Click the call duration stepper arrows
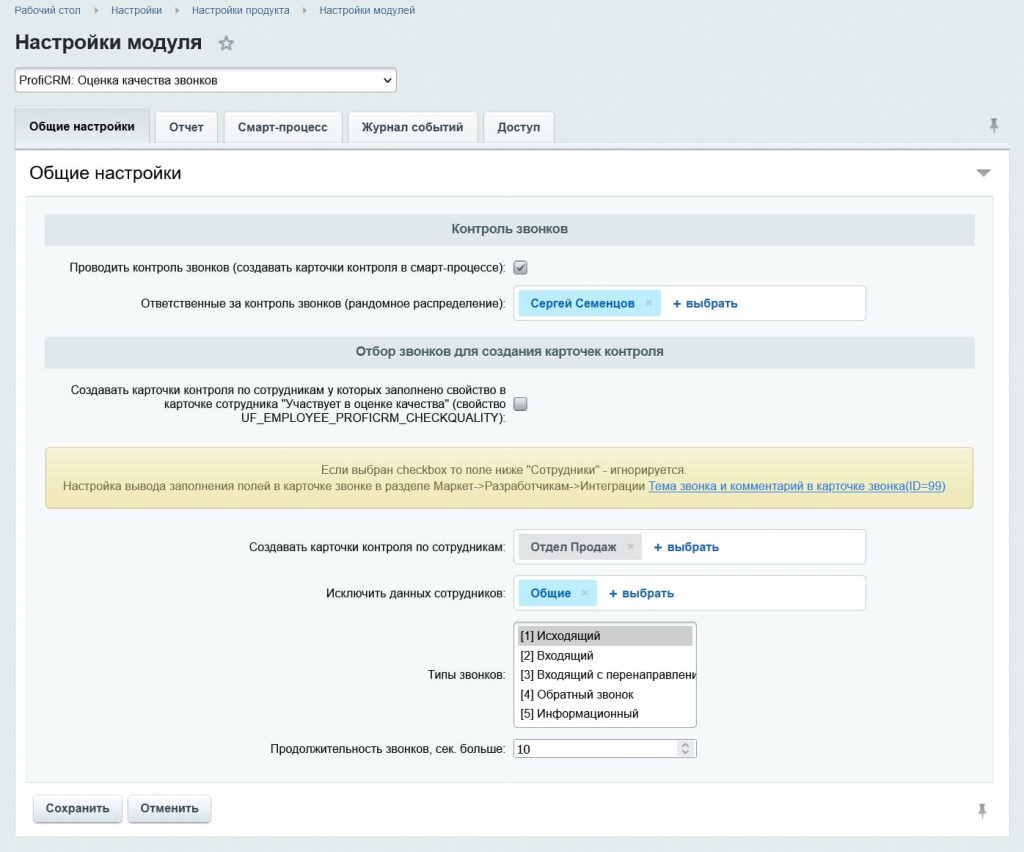The image size is (1024, 852). pyautogui.click(x=685, y=748)
